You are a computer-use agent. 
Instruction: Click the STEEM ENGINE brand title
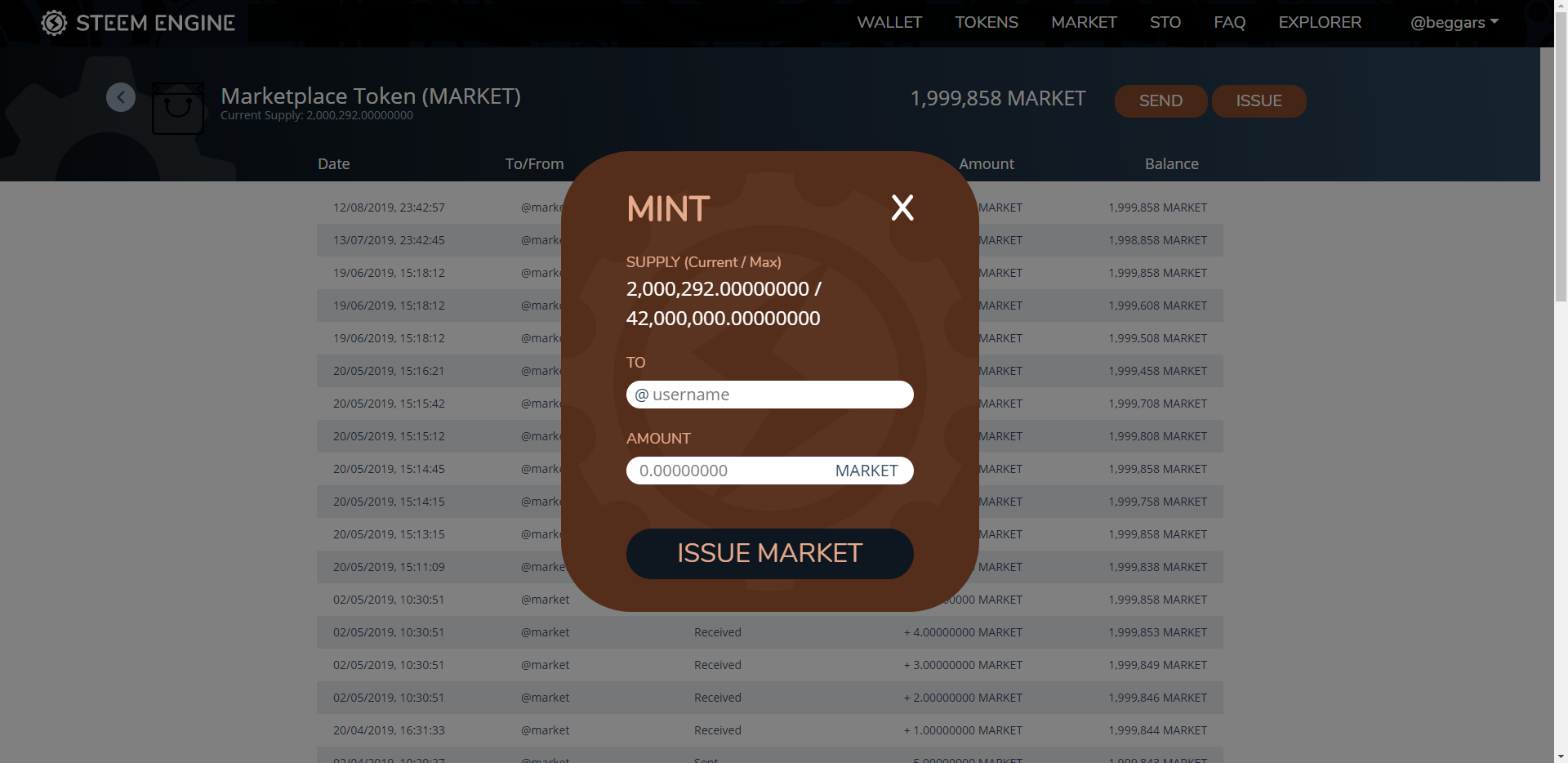pos(155,23)
